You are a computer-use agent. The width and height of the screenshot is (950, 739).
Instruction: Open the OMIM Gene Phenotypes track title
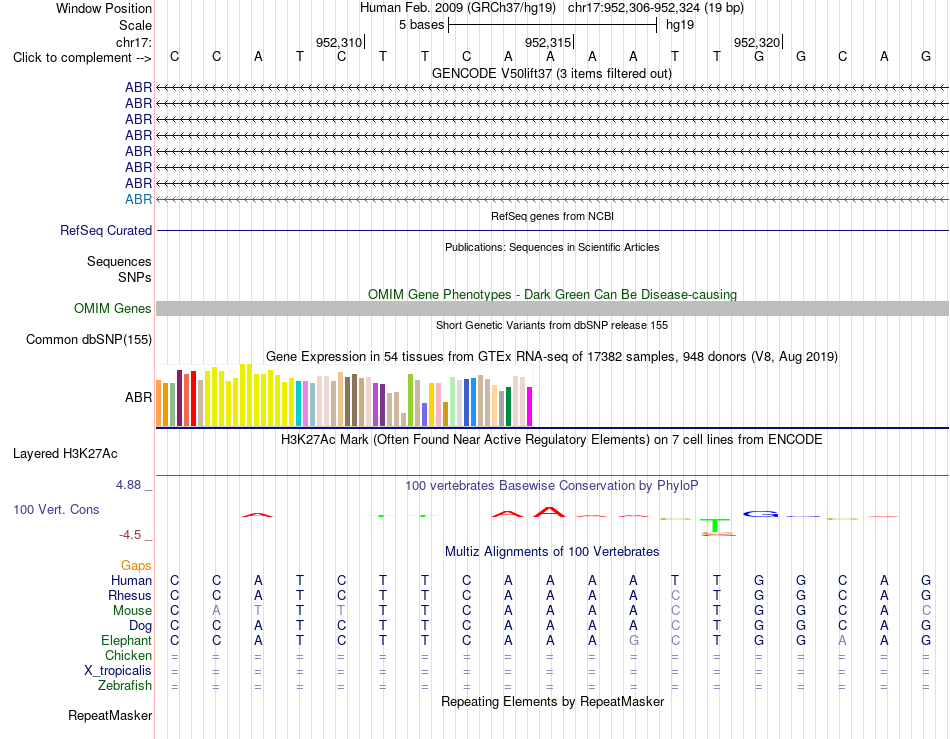click(x=552, y=295)
